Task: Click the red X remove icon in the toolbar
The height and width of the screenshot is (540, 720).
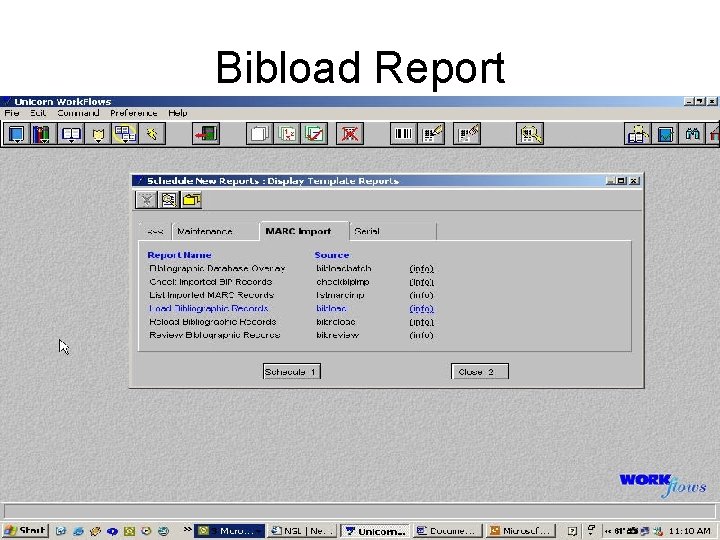Action: pyautogui.click(x=349, y=134)
